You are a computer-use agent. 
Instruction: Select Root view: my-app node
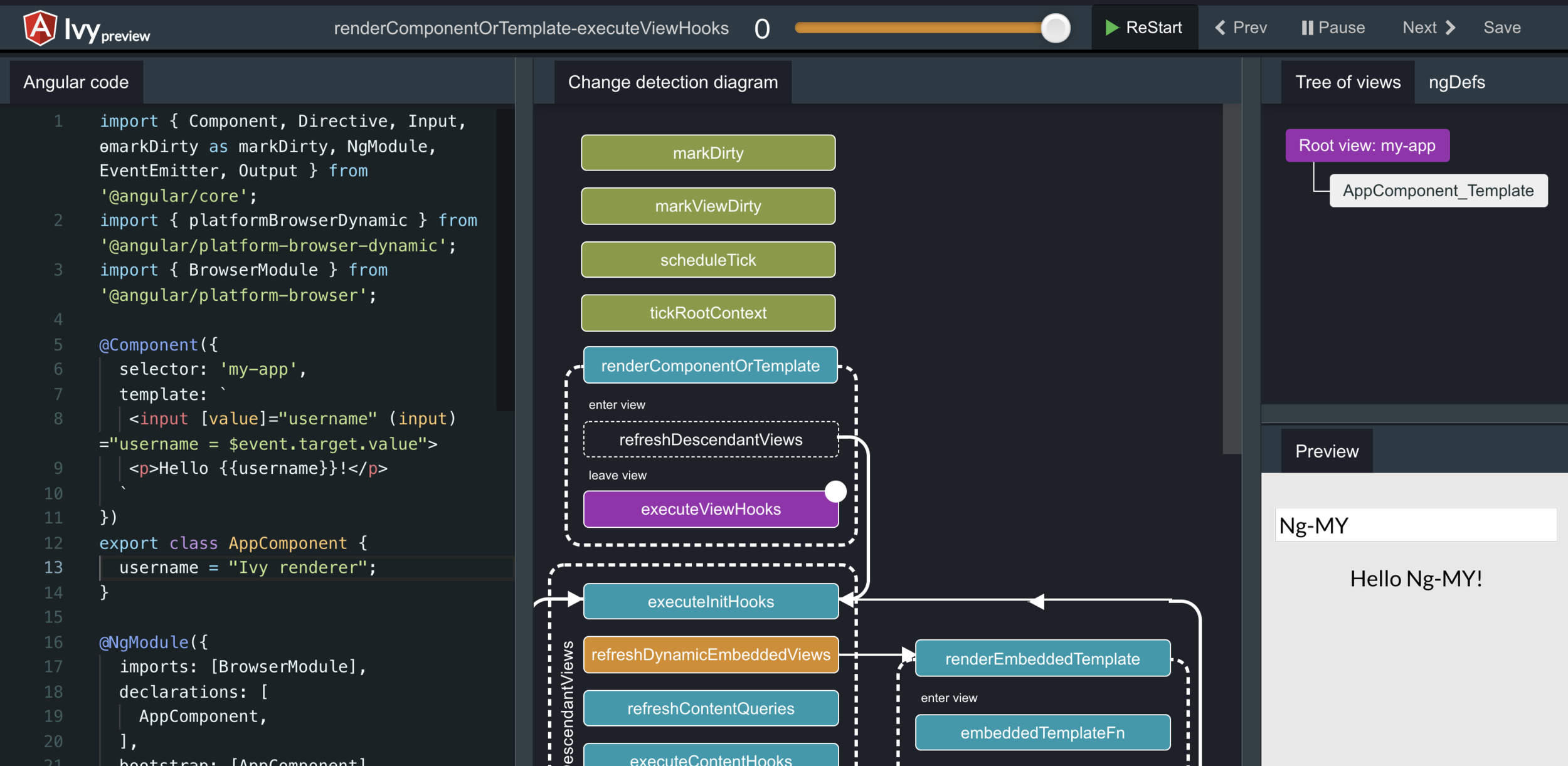tap(1367, 145)
